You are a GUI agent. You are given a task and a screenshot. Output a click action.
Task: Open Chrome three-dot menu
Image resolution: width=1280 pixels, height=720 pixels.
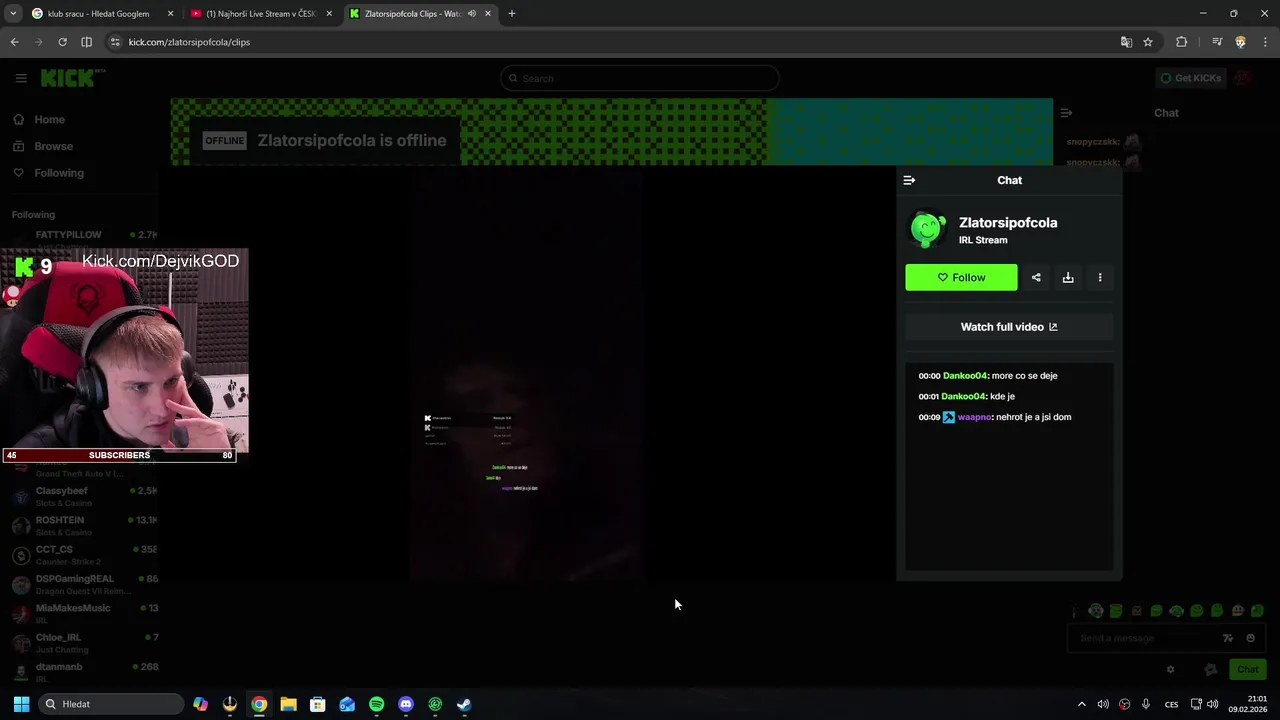tap(1265, 42)
